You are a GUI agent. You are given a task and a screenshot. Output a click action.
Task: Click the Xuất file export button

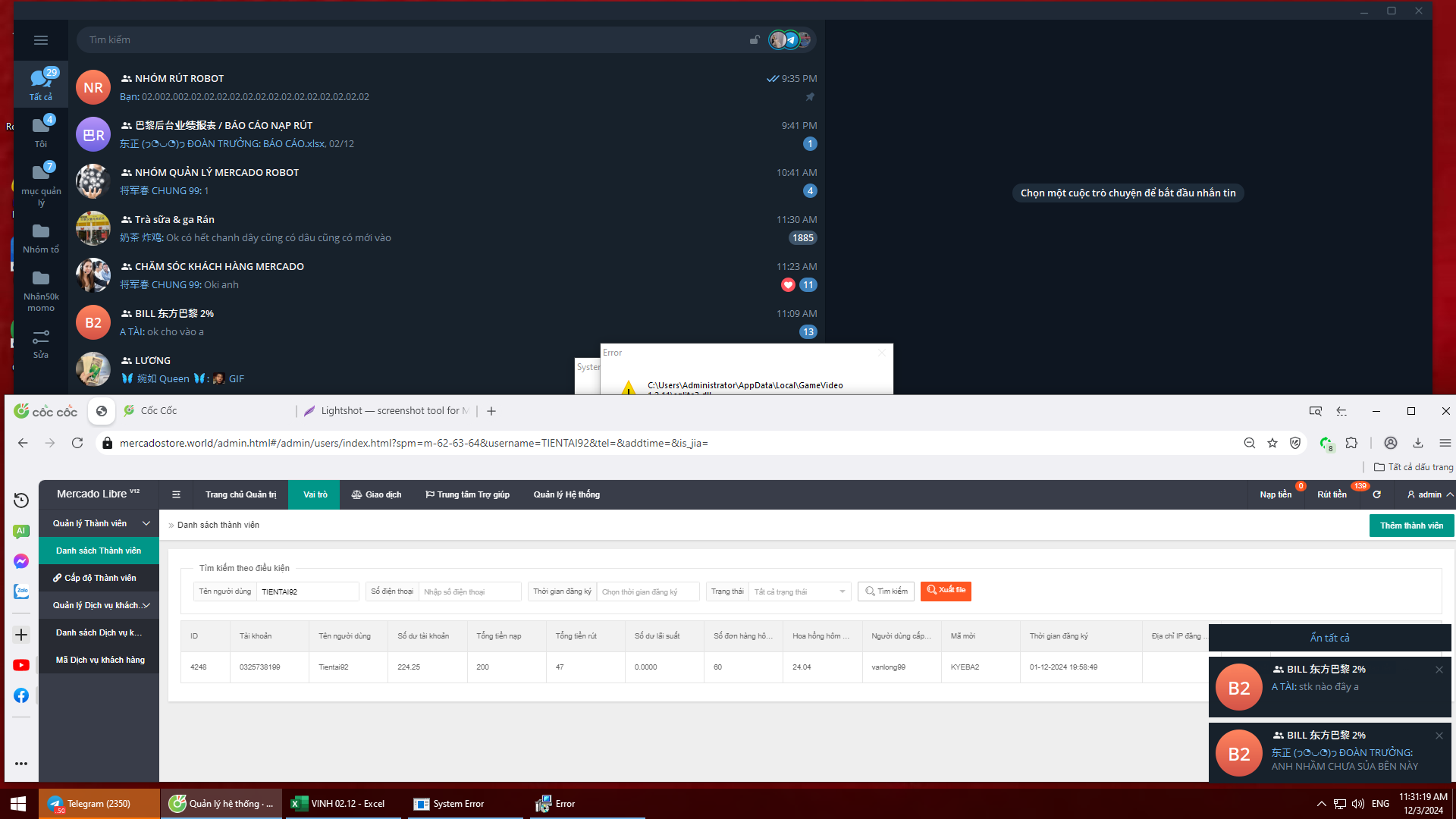[946, 591]
